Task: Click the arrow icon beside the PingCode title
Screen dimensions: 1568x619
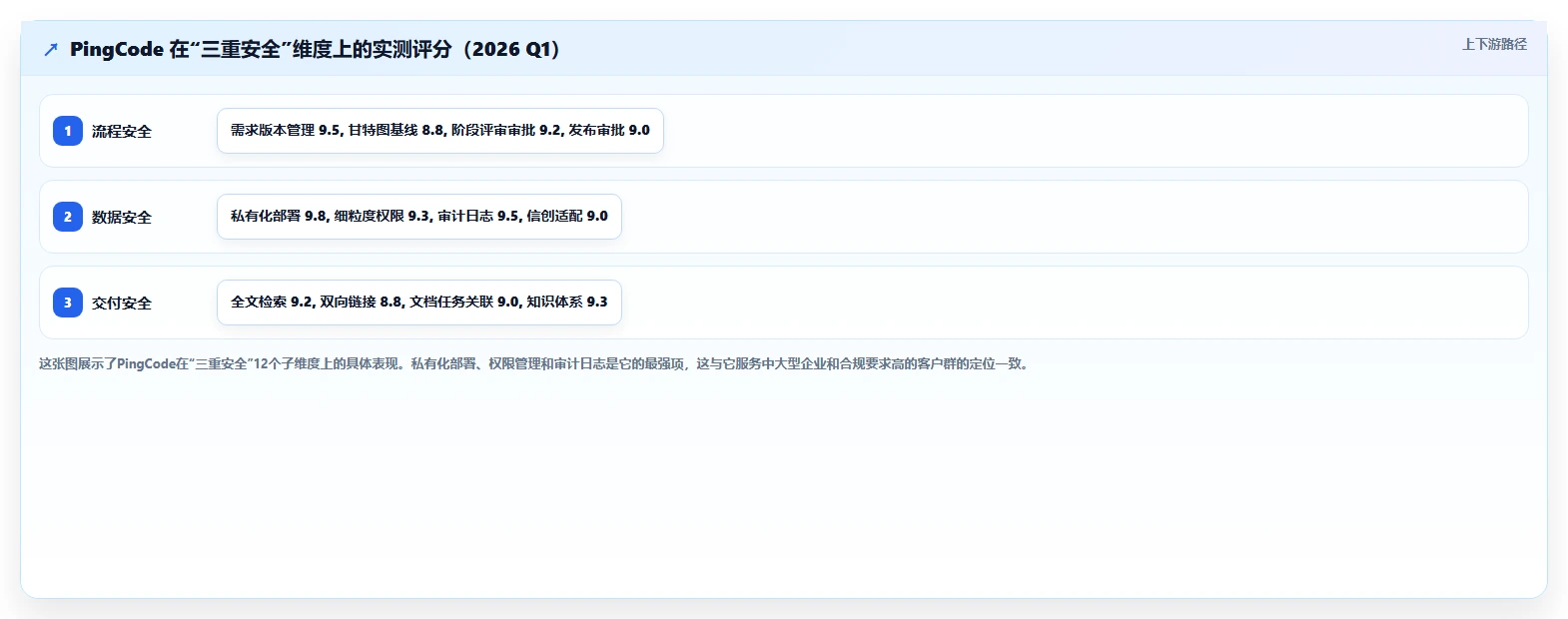Action: (51, 49)
